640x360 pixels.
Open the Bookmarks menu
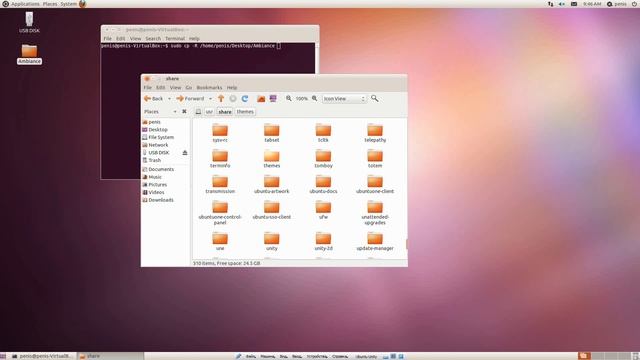pos(209,88)
